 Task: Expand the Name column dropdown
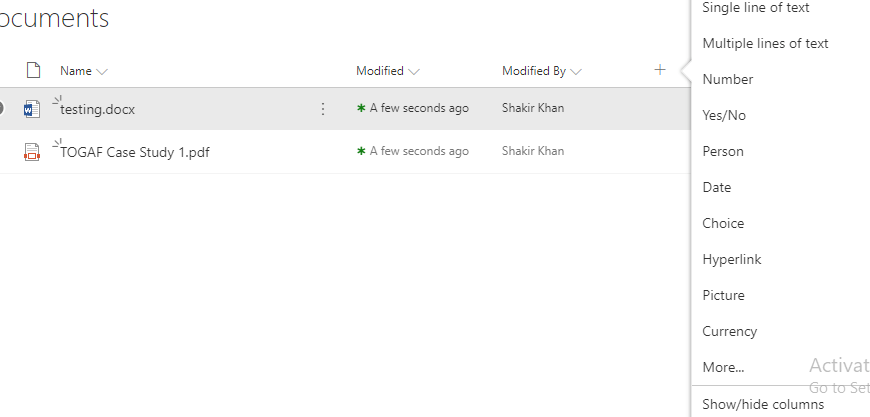(102, 71)
